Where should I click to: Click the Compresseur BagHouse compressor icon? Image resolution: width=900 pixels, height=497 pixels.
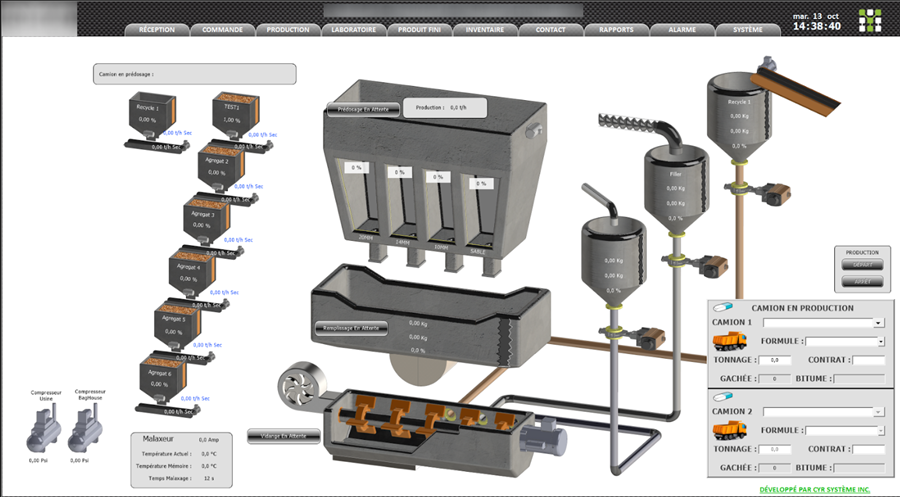pyautogui.click(x=89, y=434)
